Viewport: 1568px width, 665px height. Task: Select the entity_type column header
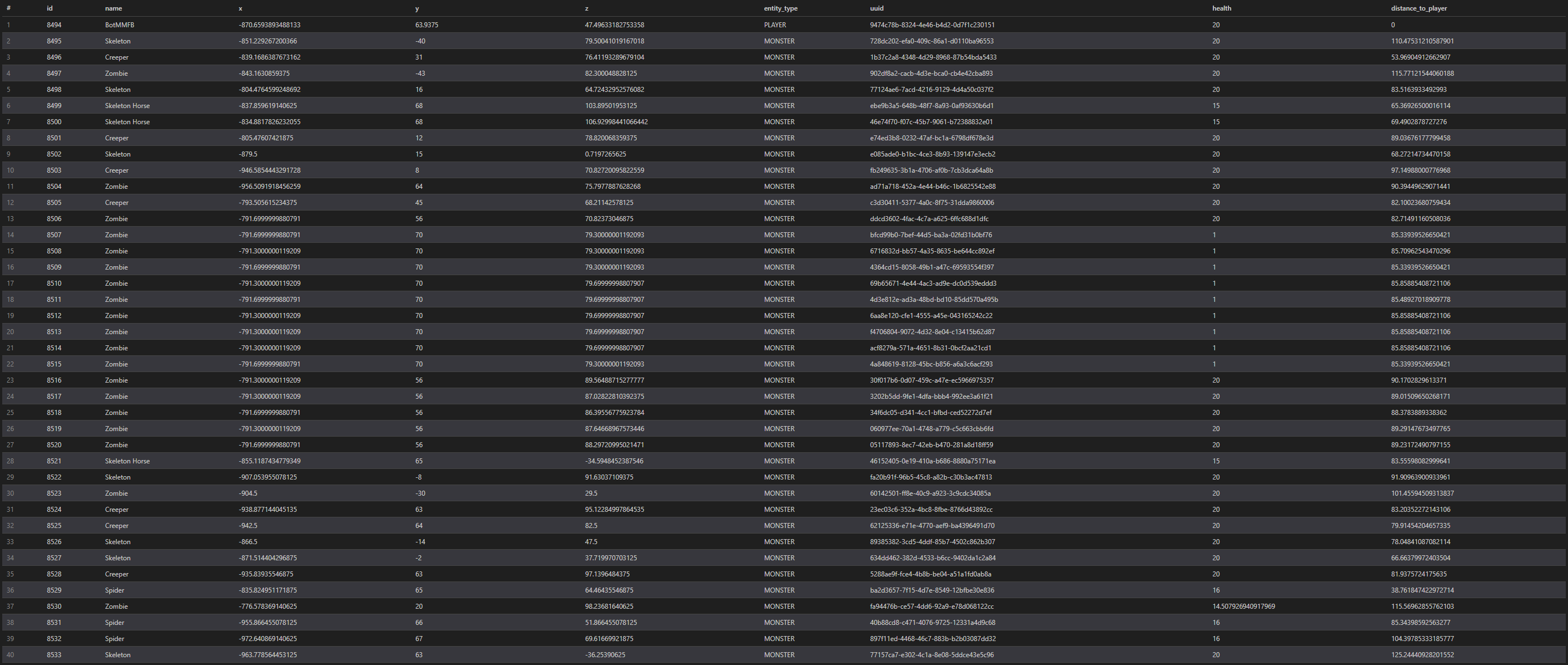(x=780, y=8)
